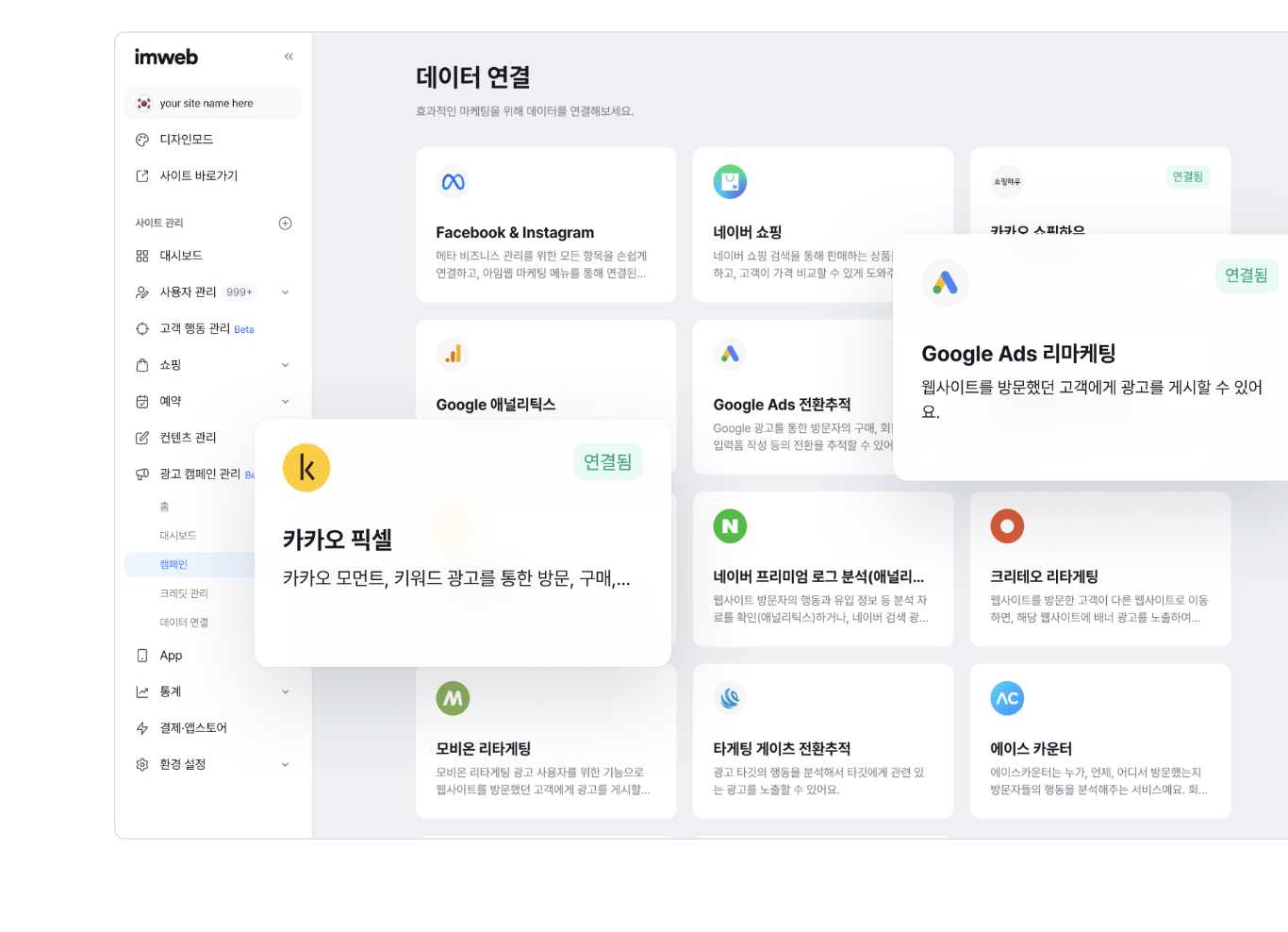1288x932 pixels.
Task: Click the Korean flag site icon
Action: tap(143, 104)
